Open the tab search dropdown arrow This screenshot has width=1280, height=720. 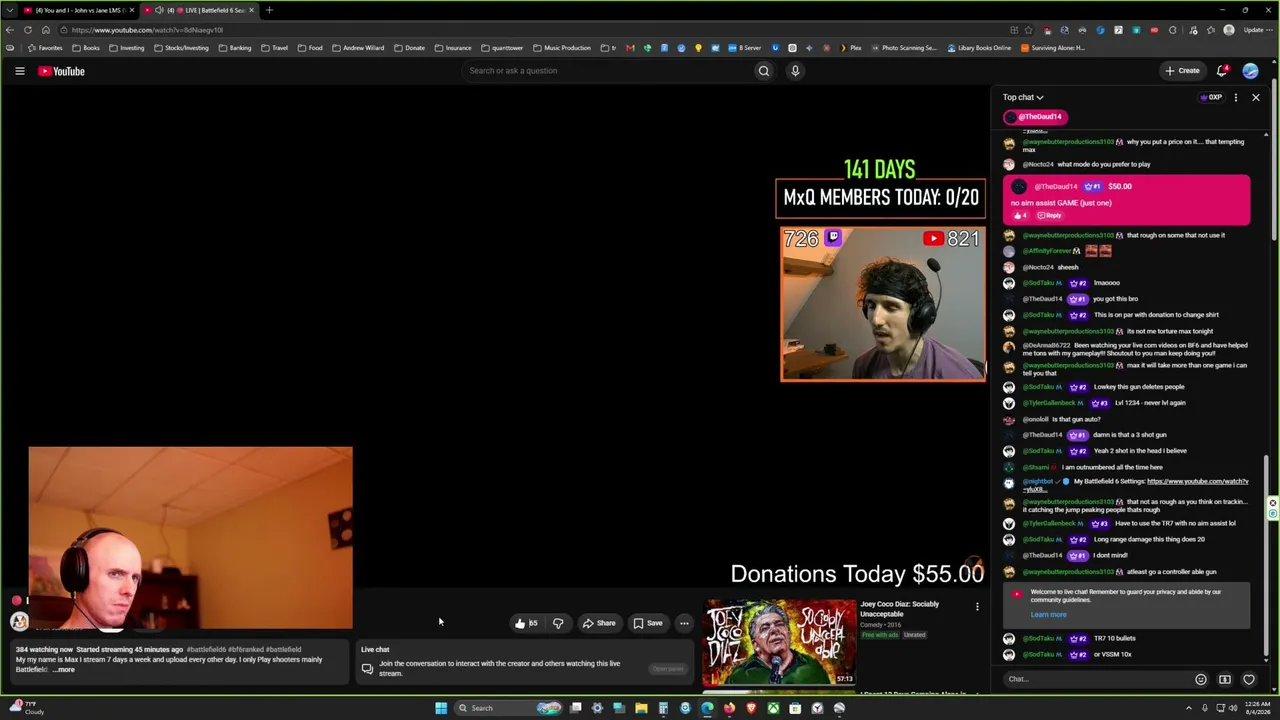pos(9,10)
